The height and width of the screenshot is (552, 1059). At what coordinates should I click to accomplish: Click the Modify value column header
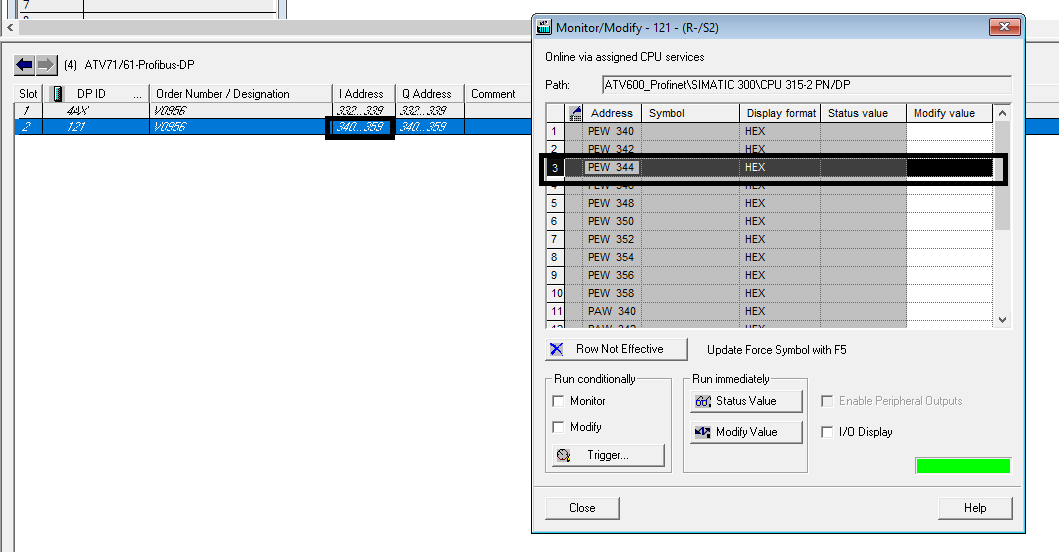[x=950, y=113]
